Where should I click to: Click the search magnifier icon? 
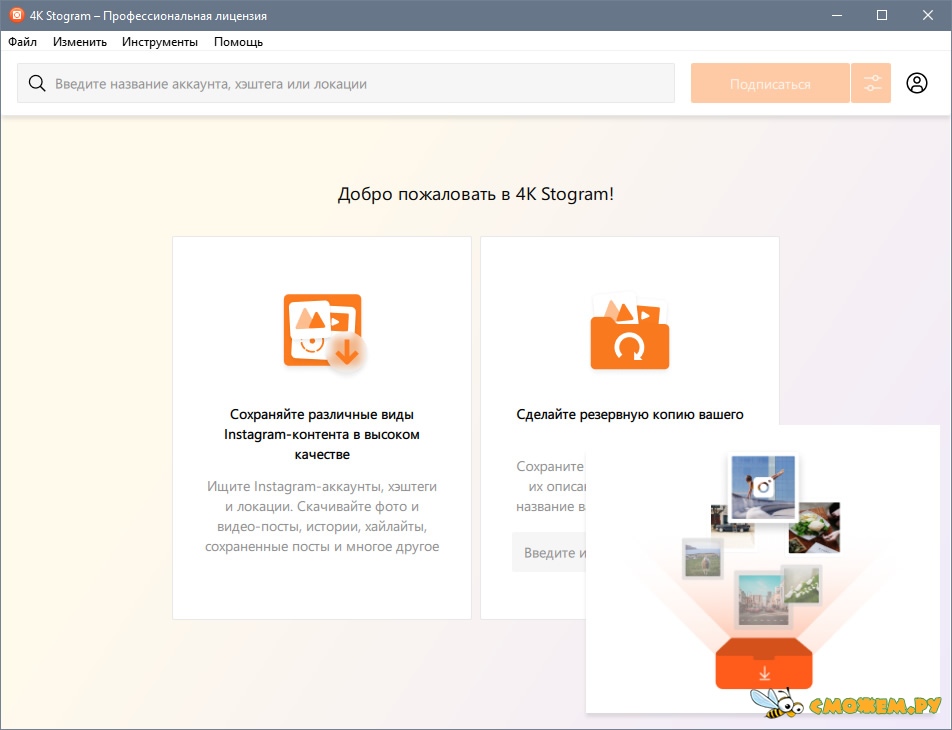[37, 83]
